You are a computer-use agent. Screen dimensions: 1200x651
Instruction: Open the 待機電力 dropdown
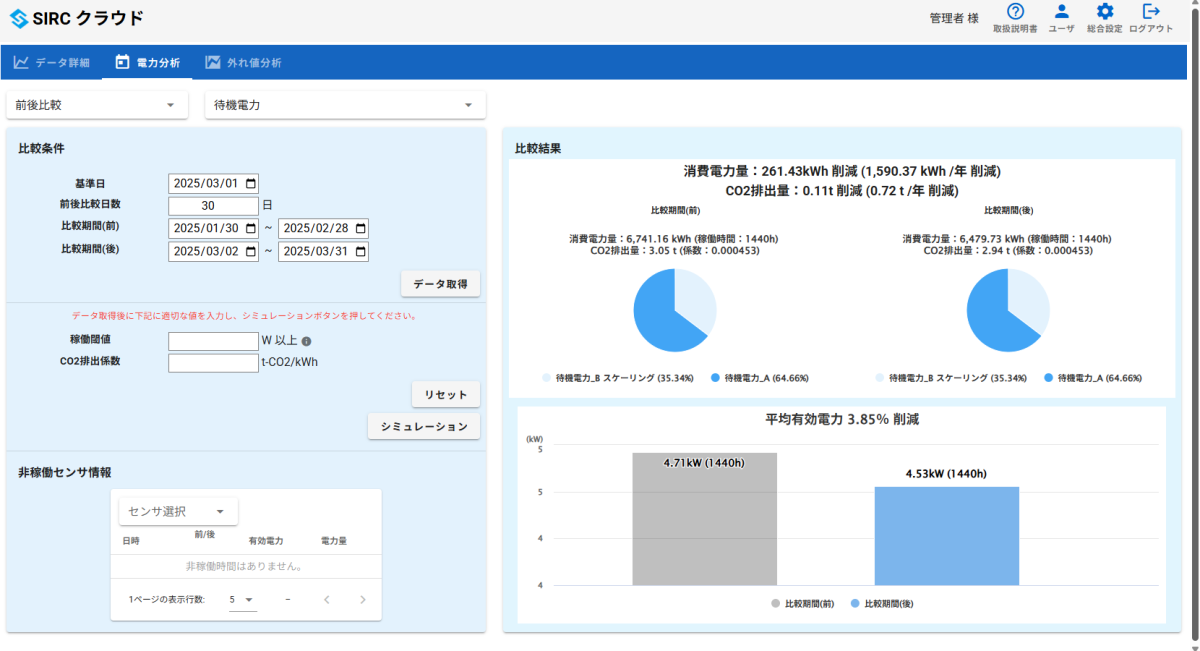pyautogui.click(x=345, y=105)
